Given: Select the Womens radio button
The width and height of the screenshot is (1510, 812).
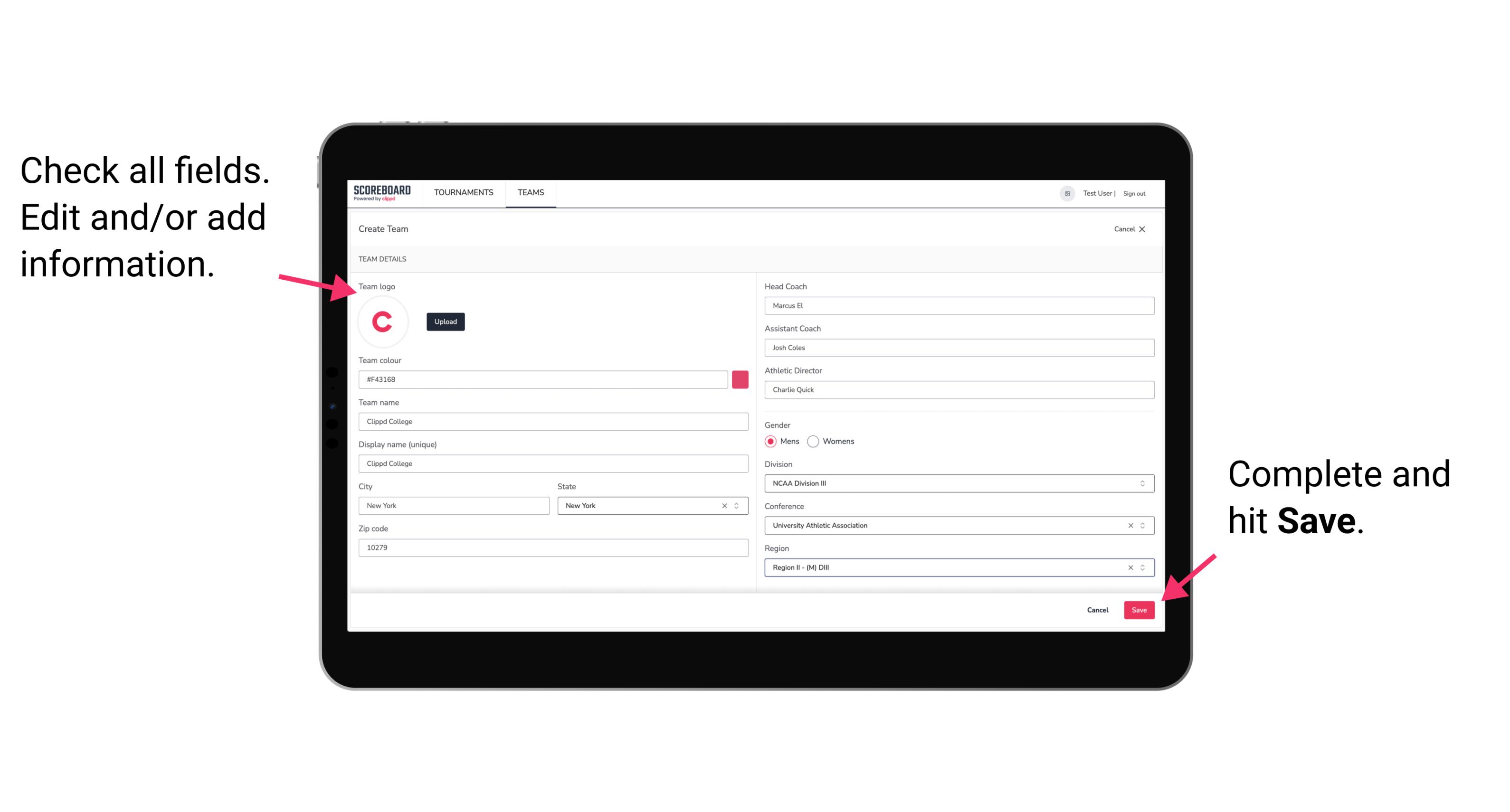Looking at the screenshot, I should coord(816,442).
